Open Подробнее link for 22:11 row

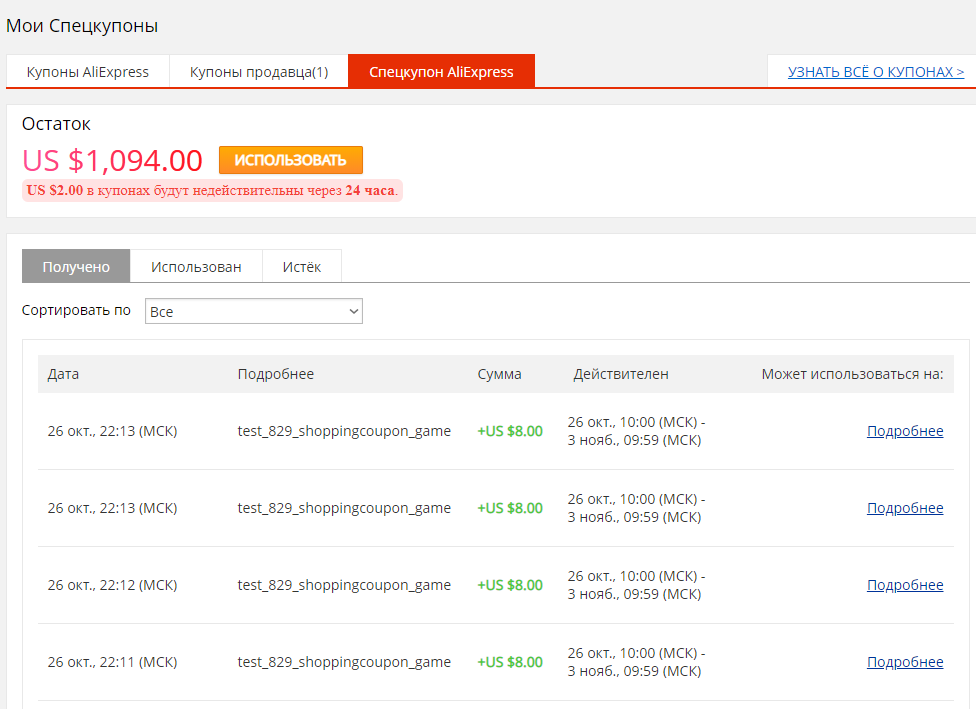click(905, 662)
